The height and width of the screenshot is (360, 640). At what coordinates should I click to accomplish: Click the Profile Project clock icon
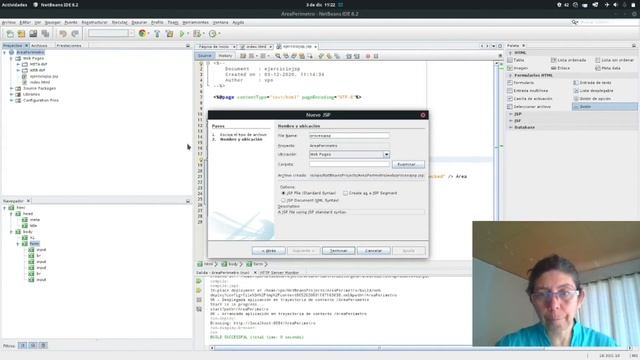click(212, 34)
